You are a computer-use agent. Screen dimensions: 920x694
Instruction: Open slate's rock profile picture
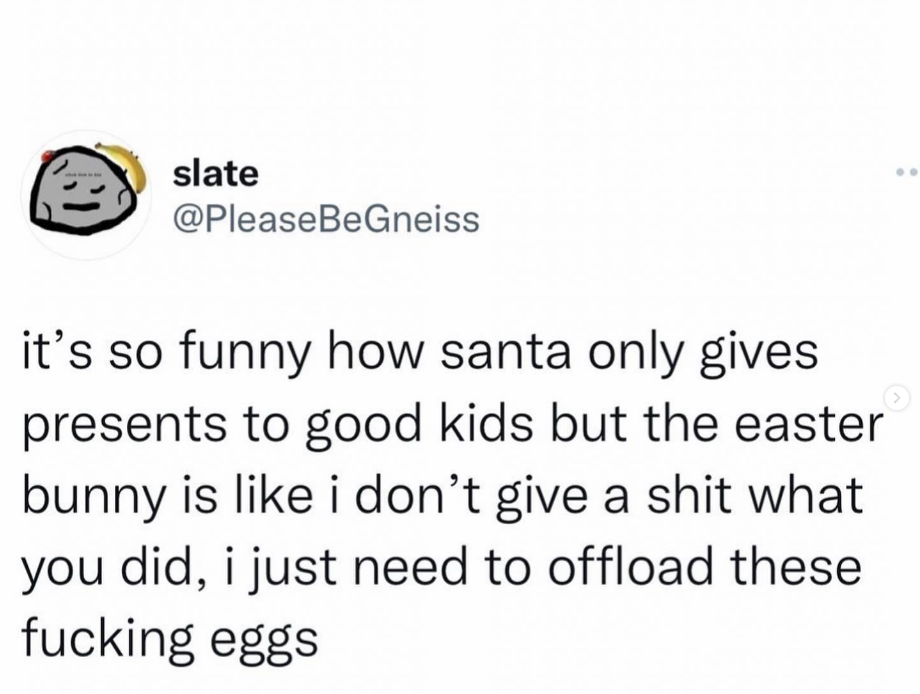pos(84,191)
